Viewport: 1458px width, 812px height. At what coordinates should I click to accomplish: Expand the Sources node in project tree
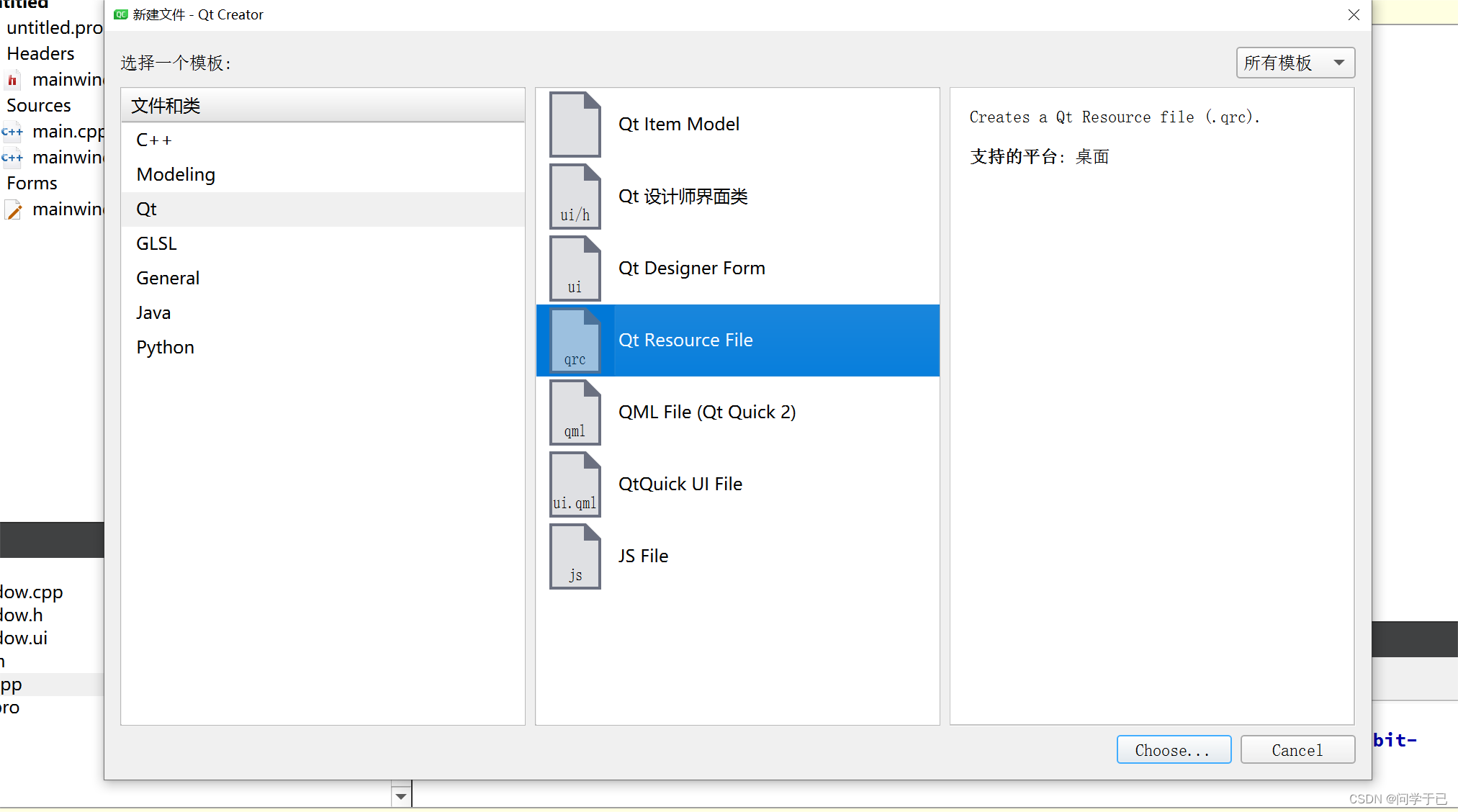tap(38, 105)
